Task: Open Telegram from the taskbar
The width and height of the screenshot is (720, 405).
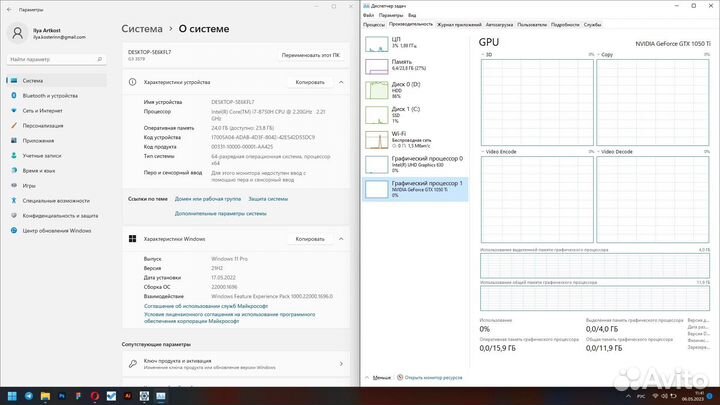Action: click(x=29, y=396)
